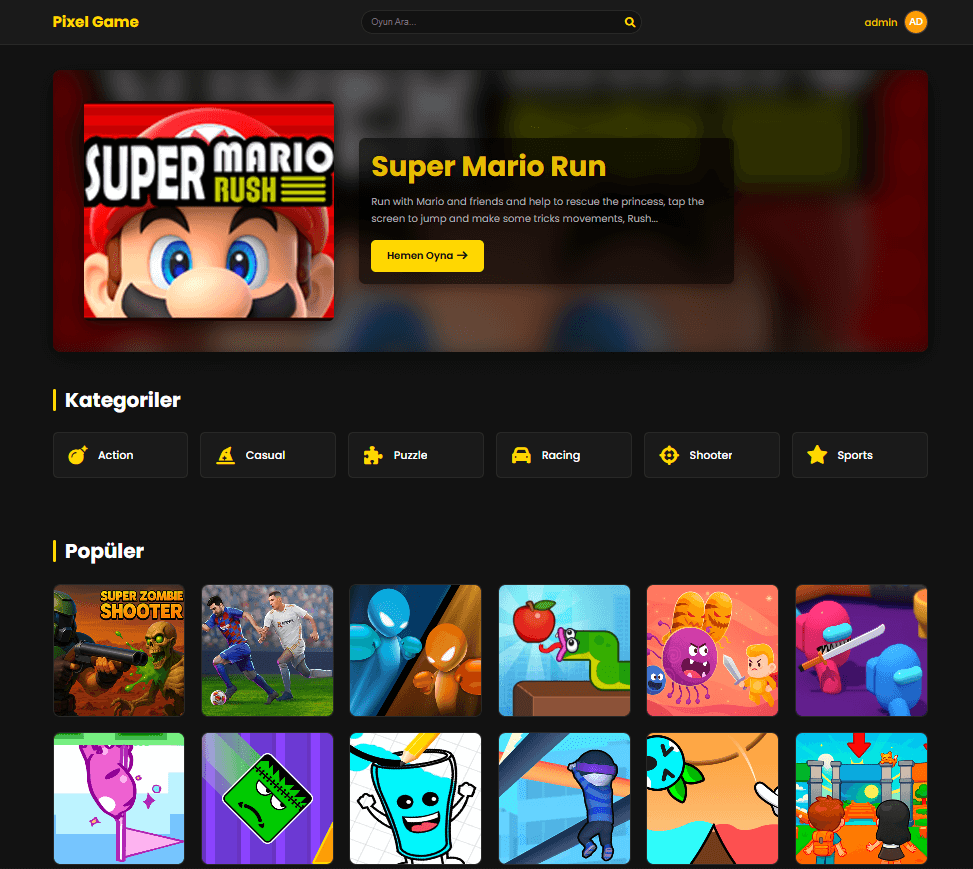The height and width of the screenshot is (869, 973).
Task: Open the AD user avatar
Action: click(915, 22)
